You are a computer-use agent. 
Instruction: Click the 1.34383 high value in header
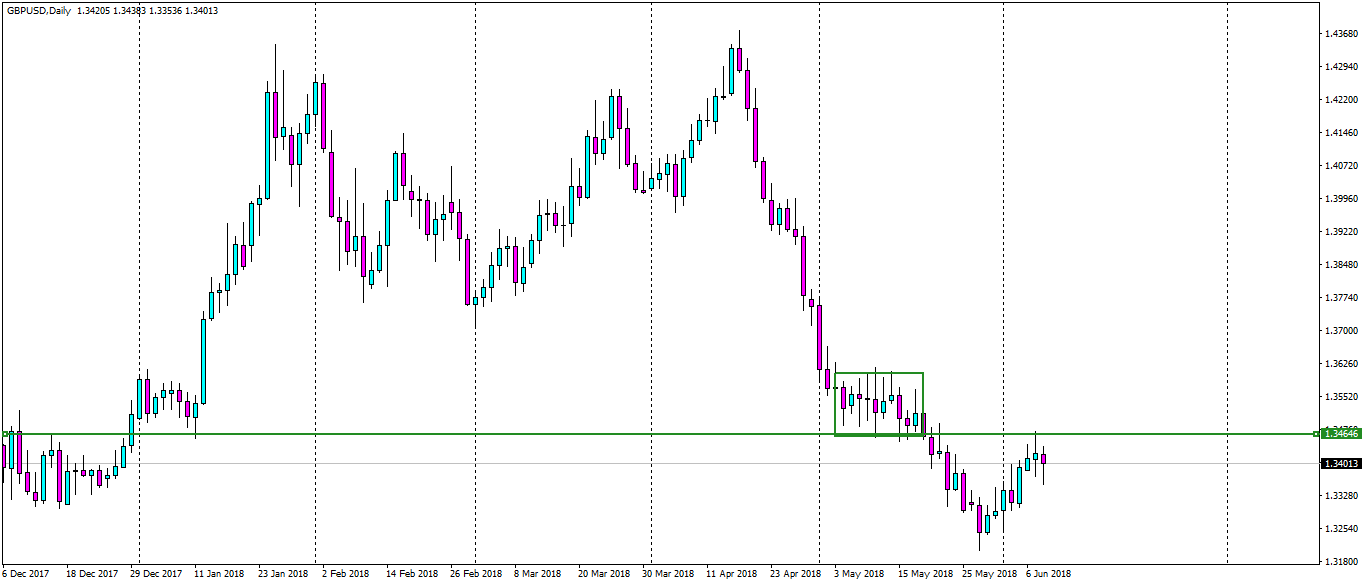tap(129, 11)
